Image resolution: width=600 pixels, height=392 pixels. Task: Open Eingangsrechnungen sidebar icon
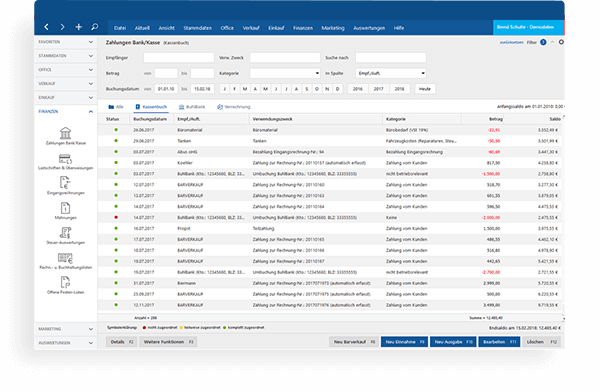(65, 183)
